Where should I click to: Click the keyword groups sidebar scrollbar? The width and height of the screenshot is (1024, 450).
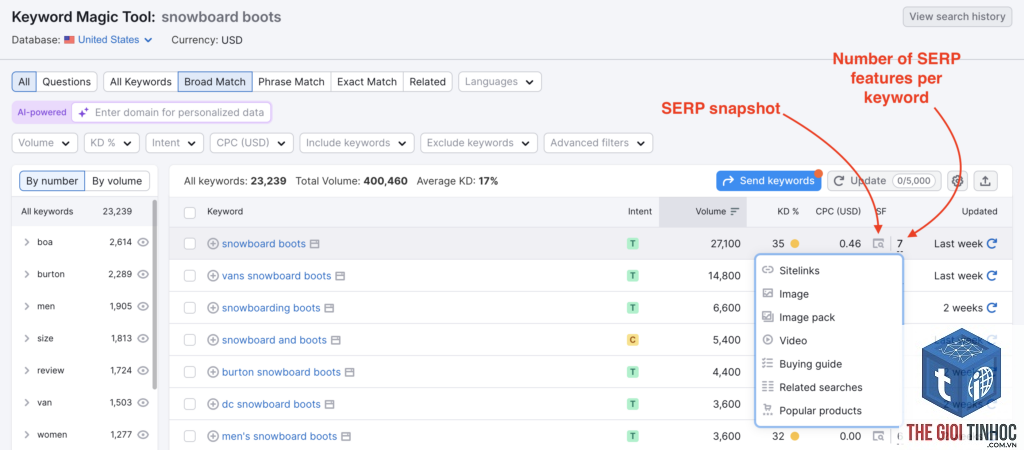pyautogui.click(x=155, y=294)
